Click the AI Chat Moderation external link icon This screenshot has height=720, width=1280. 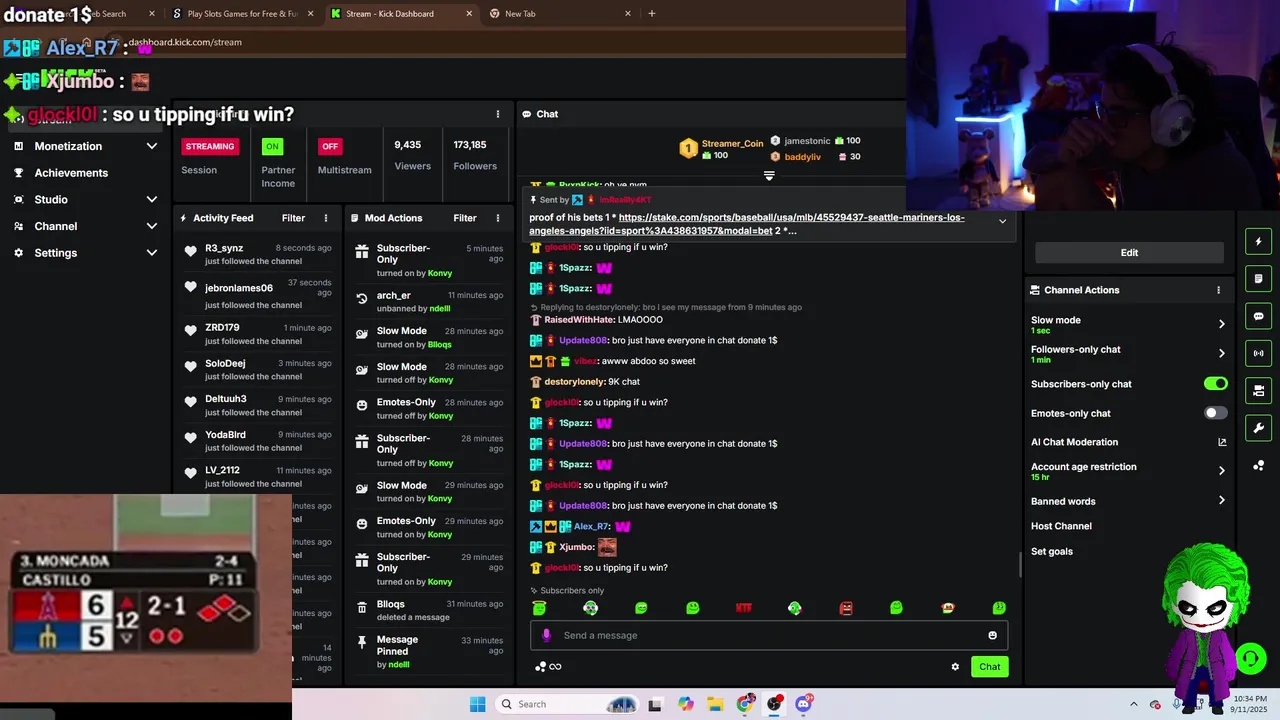point(1222,442)
